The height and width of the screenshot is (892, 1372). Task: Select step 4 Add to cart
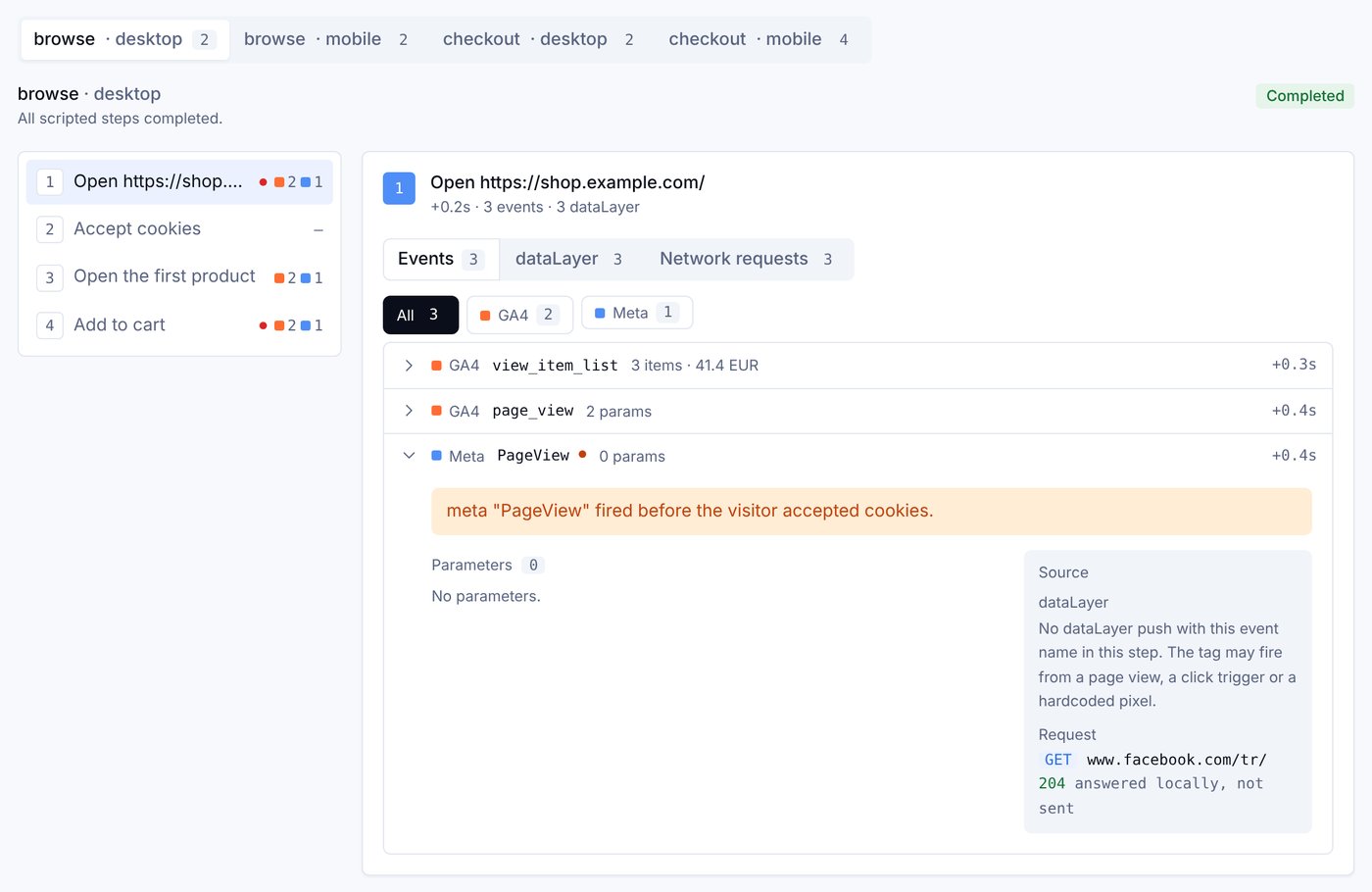point(179,324)
